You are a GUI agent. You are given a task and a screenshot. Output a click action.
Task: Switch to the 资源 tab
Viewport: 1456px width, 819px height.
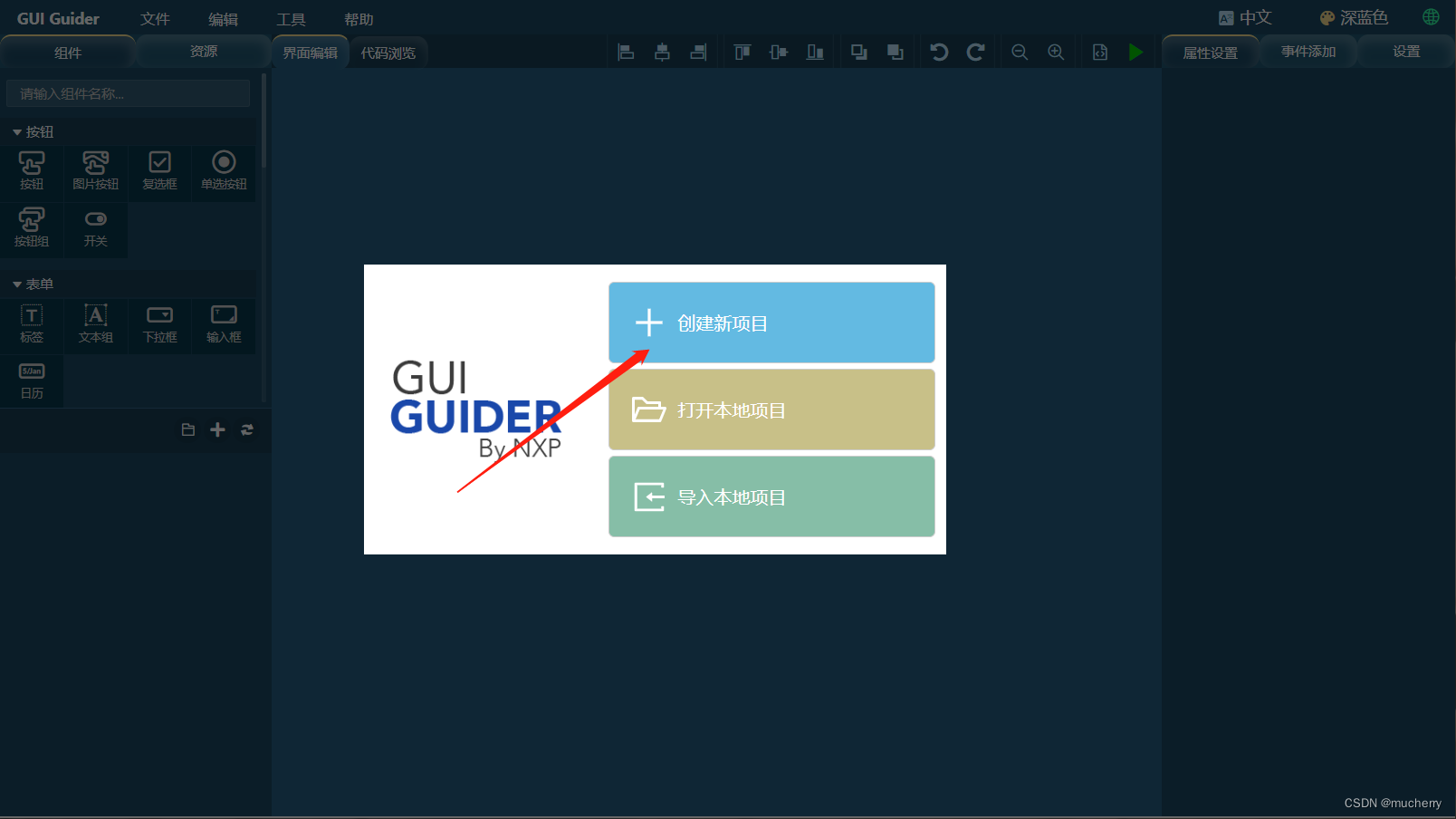coord(204,52)
